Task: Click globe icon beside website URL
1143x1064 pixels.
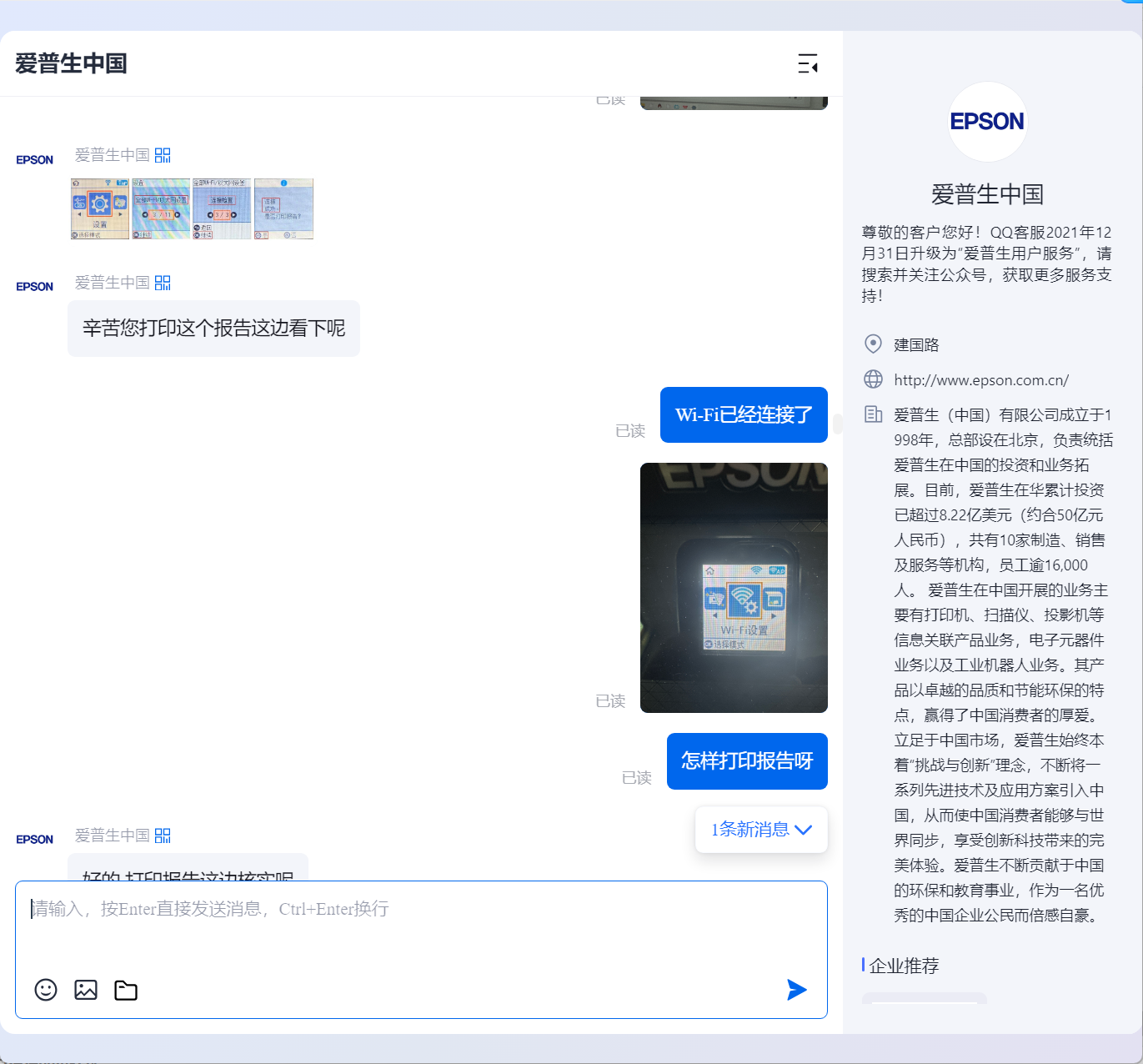Action: coord(873,379)
